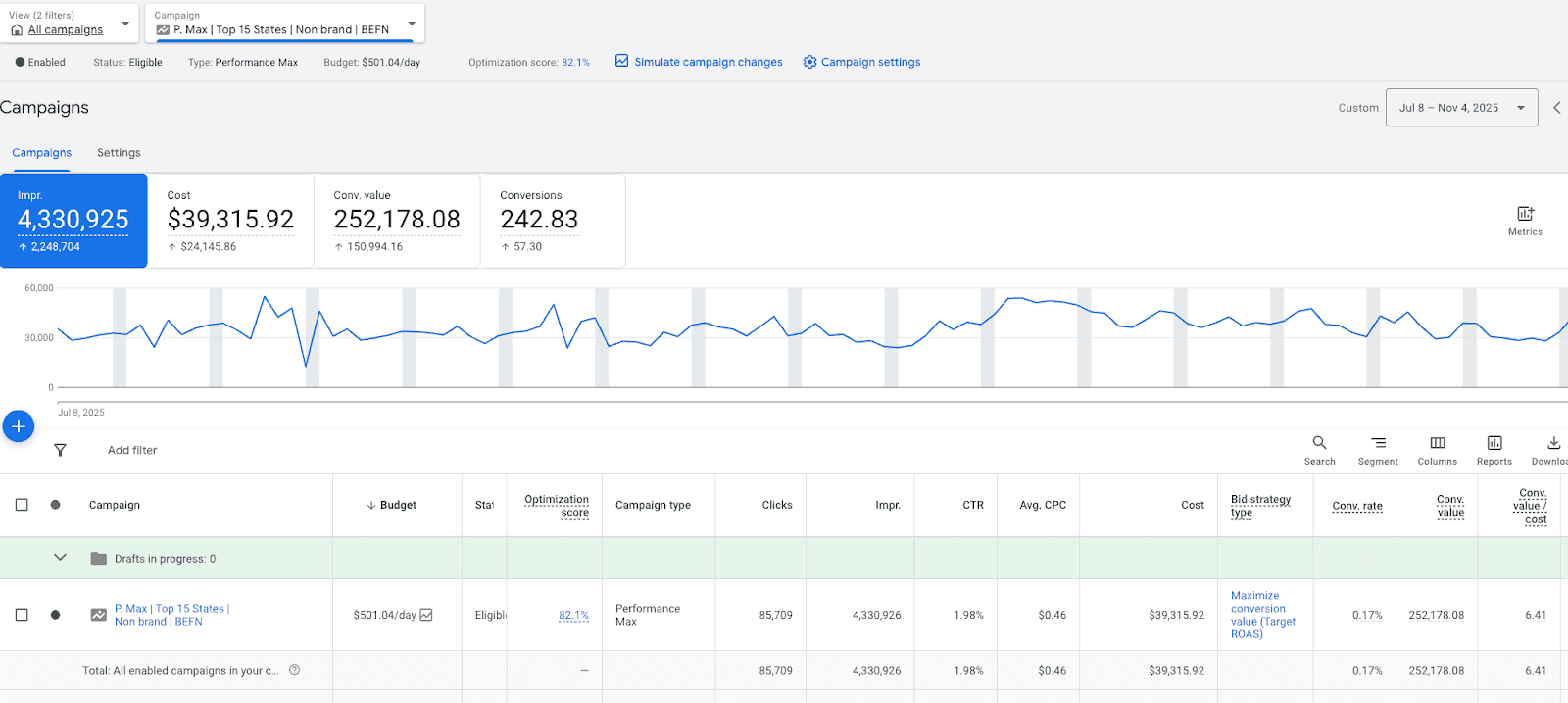Check the box for P. Max campaign row
Image resolution: width=1568 pixels, height=703 pixels.
(22, 615)
